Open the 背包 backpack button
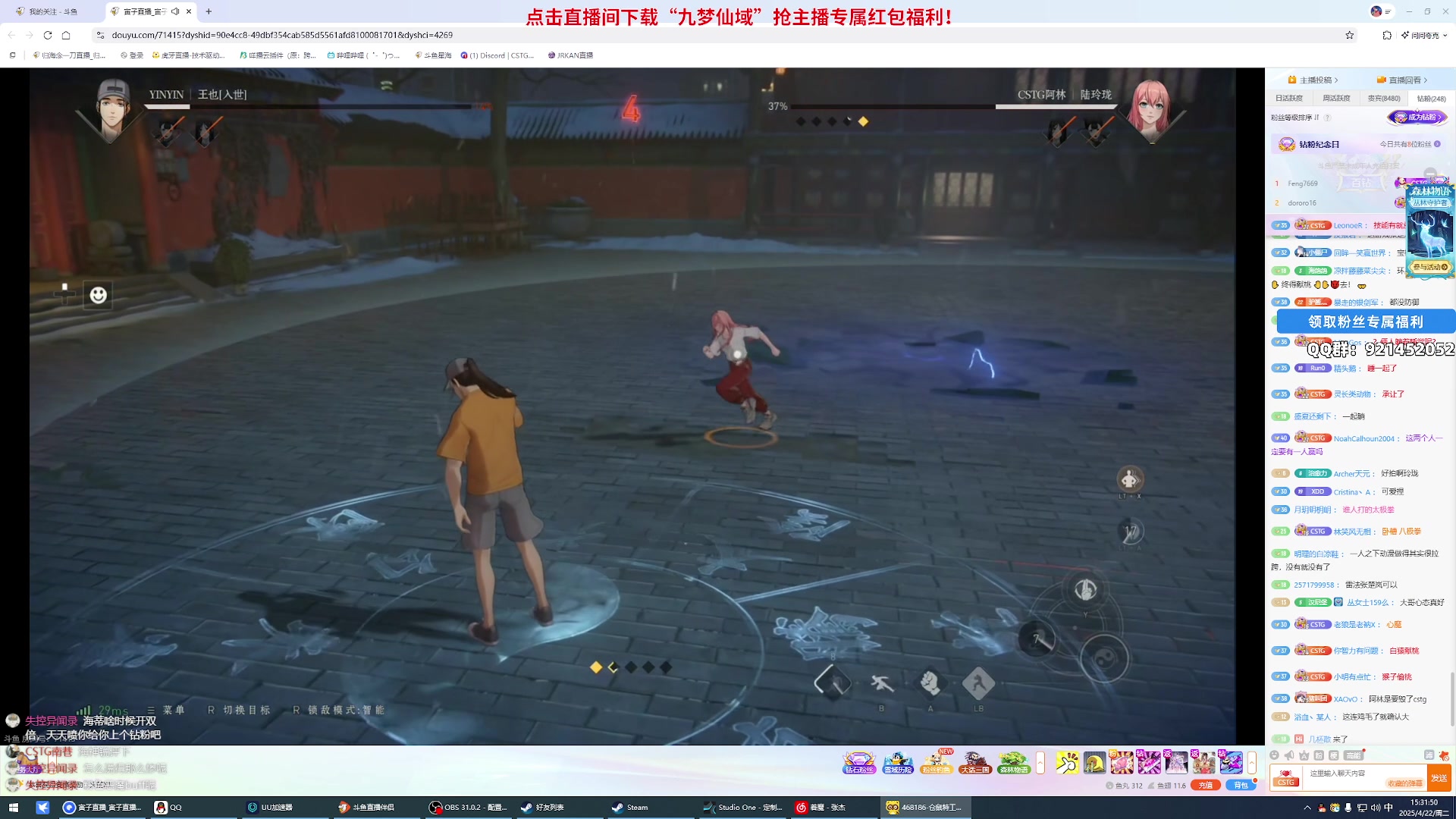The width and height of the screenshot is (1456, 819). coord(1241,786)
